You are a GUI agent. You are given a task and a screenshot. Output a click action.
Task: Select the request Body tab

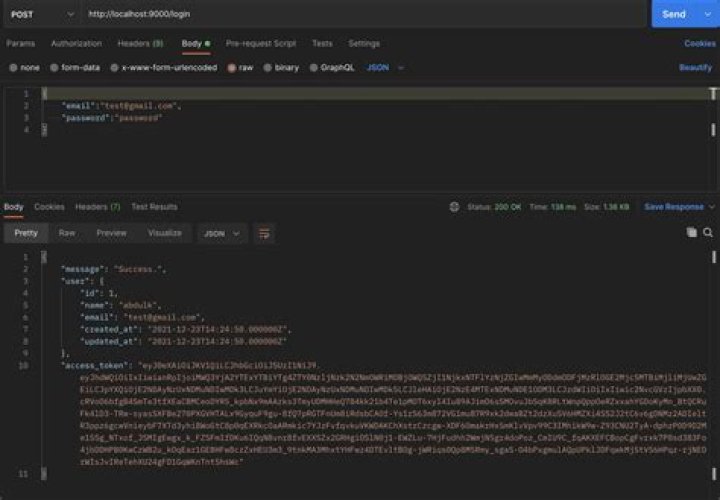[196, 44]
